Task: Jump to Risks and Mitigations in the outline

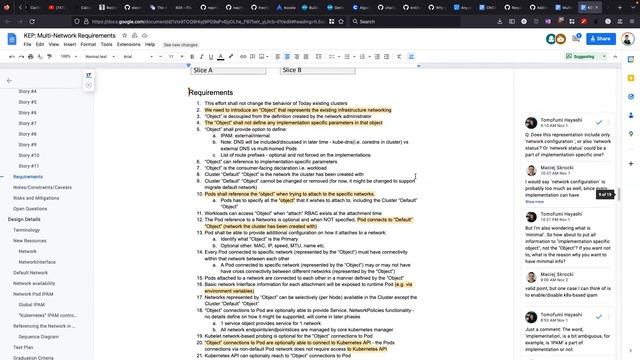Action: (36, 198)
